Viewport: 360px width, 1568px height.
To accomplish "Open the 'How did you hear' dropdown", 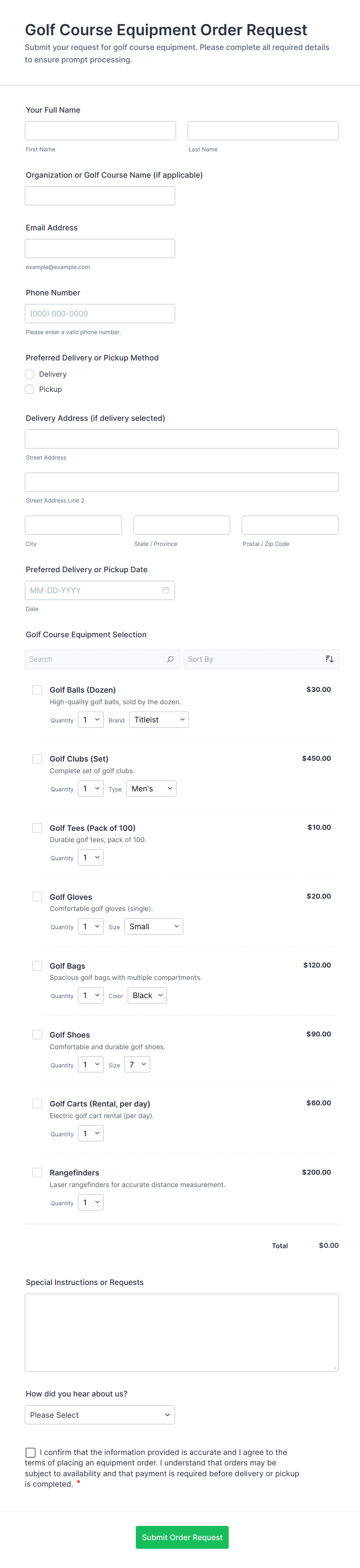I will pos(100,1415).
